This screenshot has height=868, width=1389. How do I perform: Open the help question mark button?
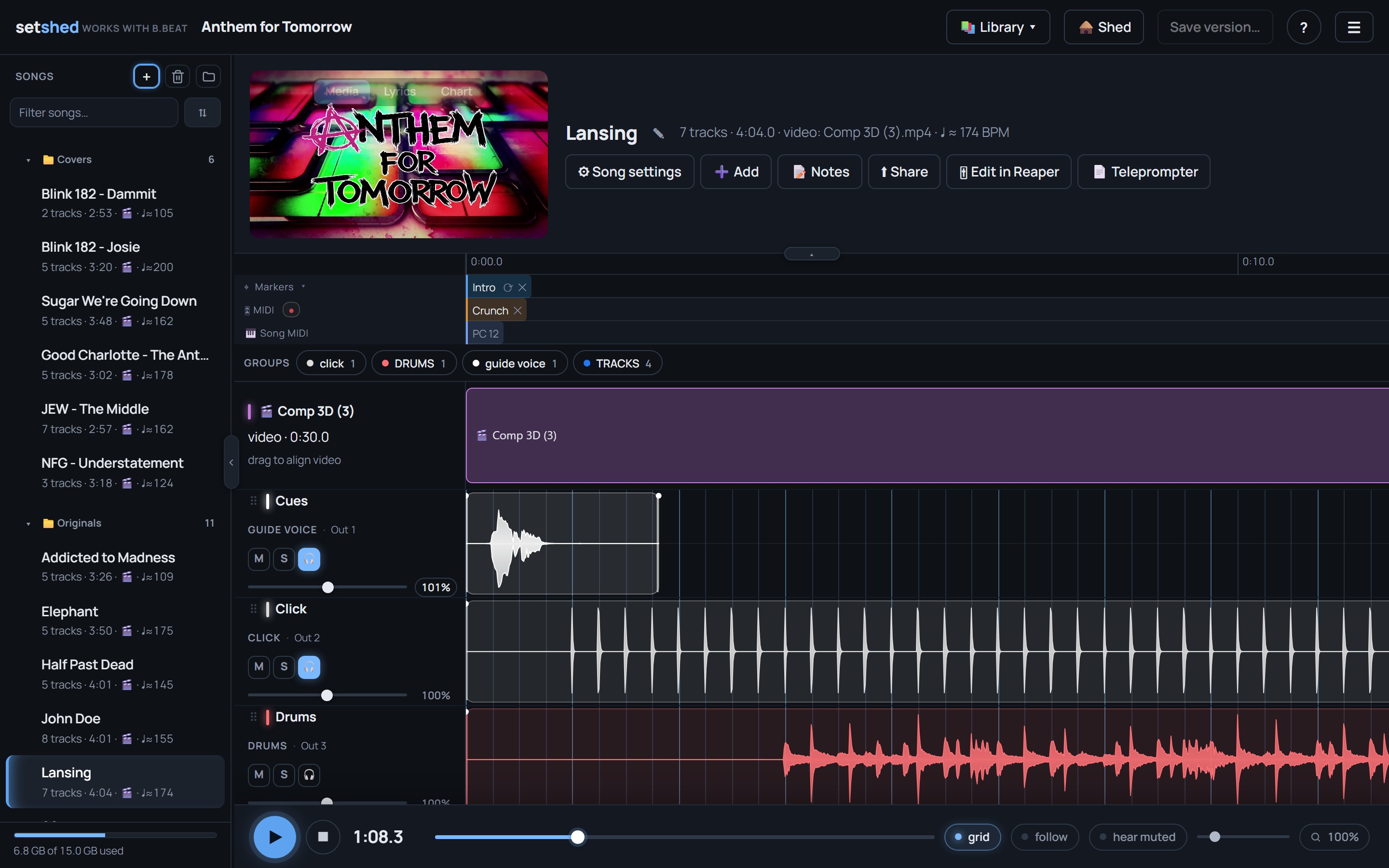[x=1304, y=27]
